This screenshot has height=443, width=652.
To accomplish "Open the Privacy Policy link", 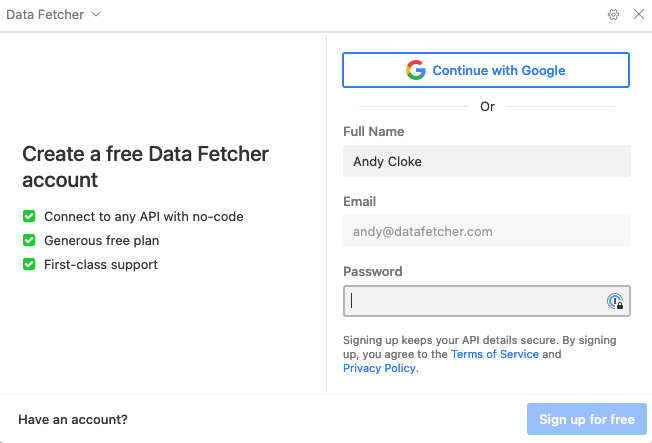I will pos(379,368).
